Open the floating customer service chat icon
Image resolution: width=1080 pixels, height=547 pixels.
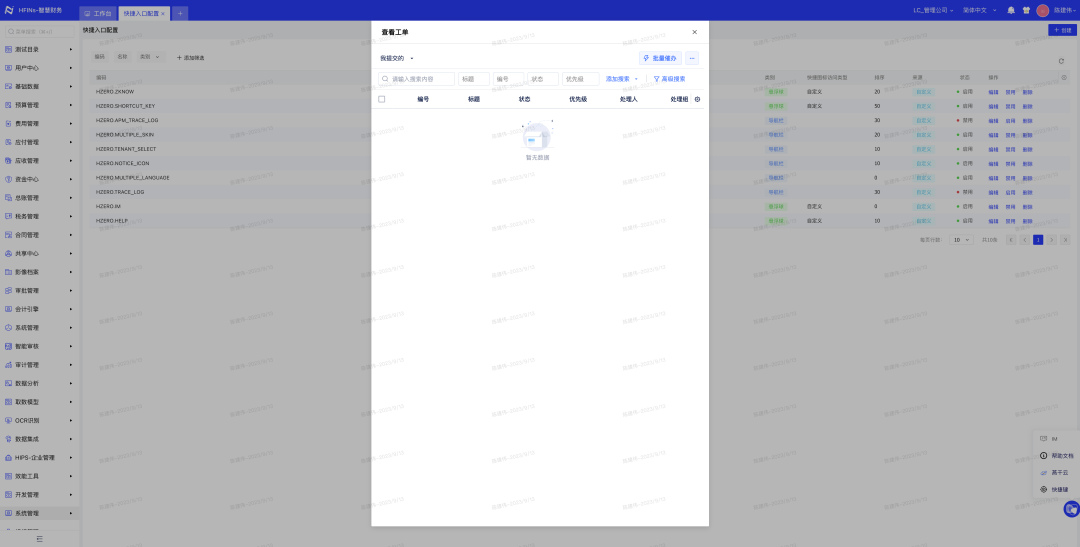tap(1071, 510)
